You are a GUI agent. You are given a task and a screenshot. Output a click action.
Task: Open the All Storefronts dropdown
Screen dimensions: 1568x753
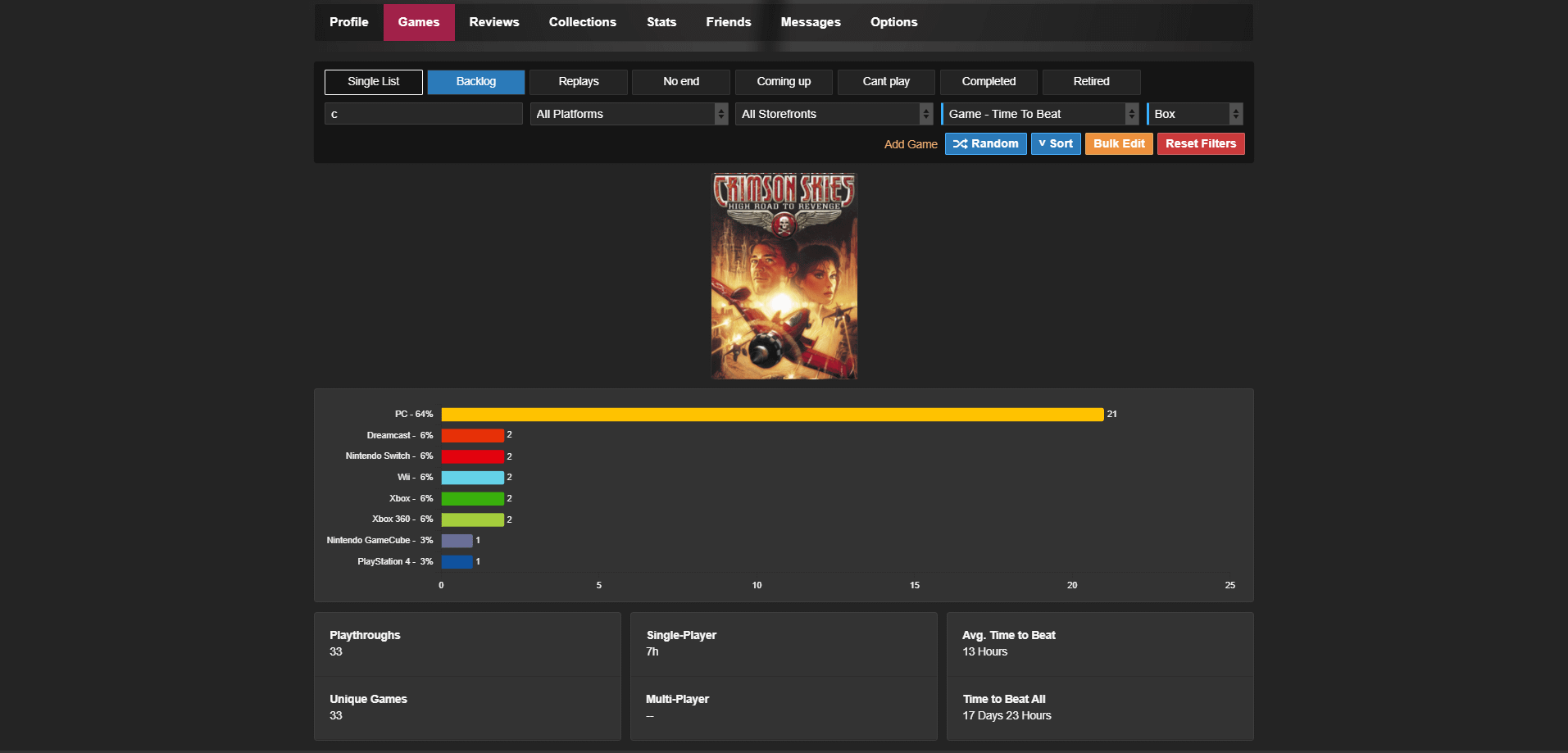(x=833, y=114)
